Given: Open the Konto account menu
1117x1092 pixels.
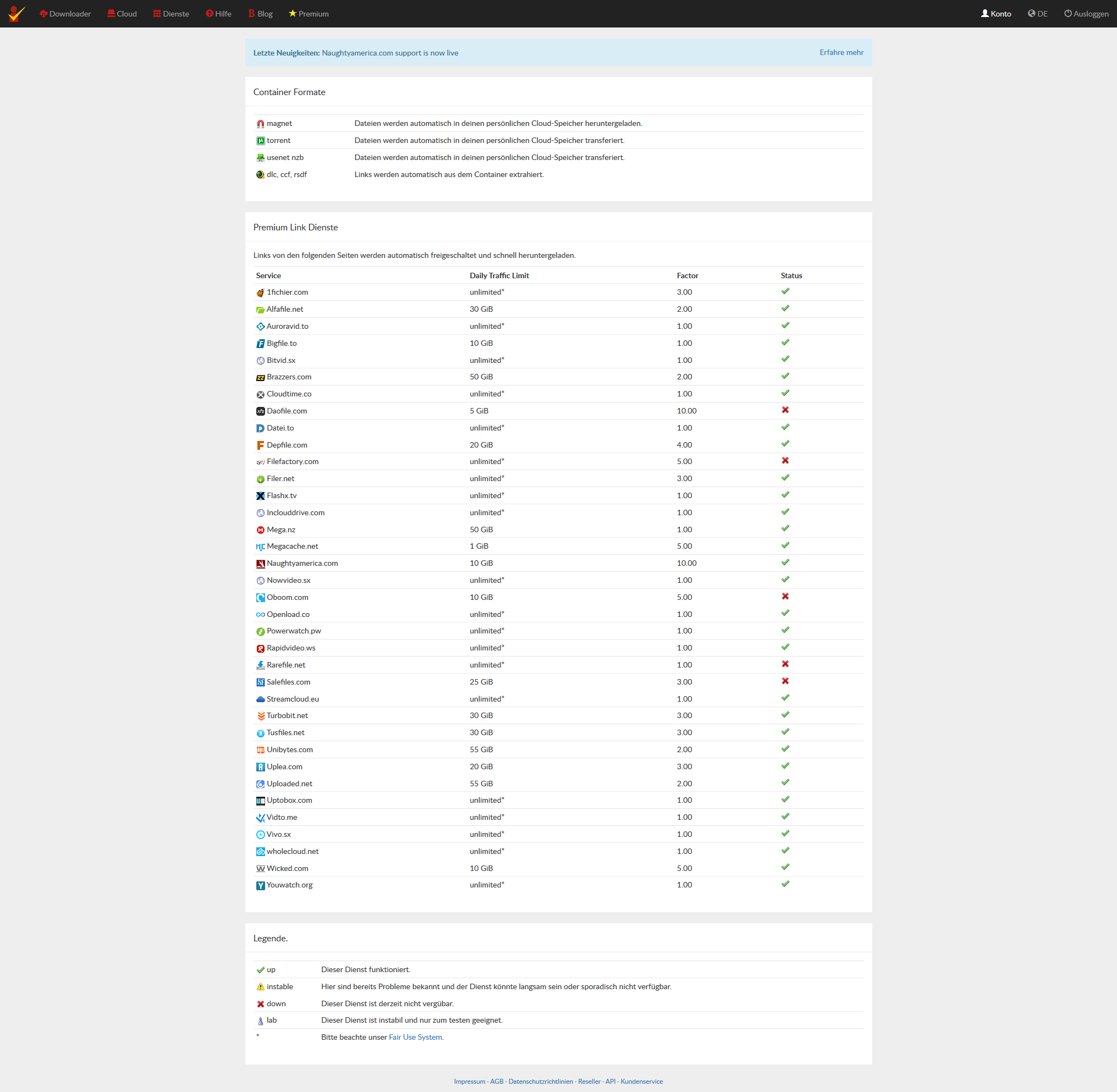Looking at the screenshot, I should coord(995,14).
